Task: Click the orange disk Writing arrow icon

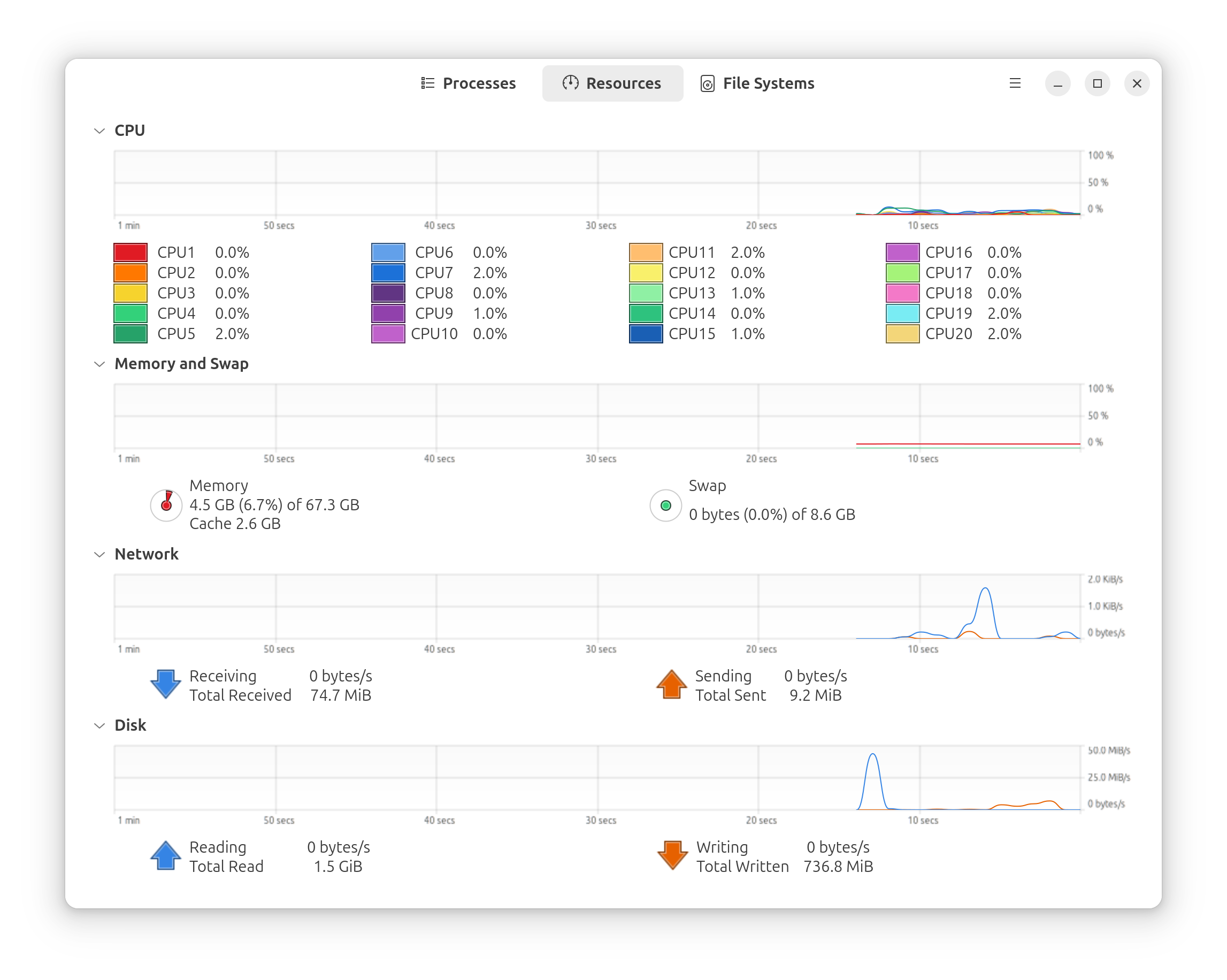Action: 672,855
